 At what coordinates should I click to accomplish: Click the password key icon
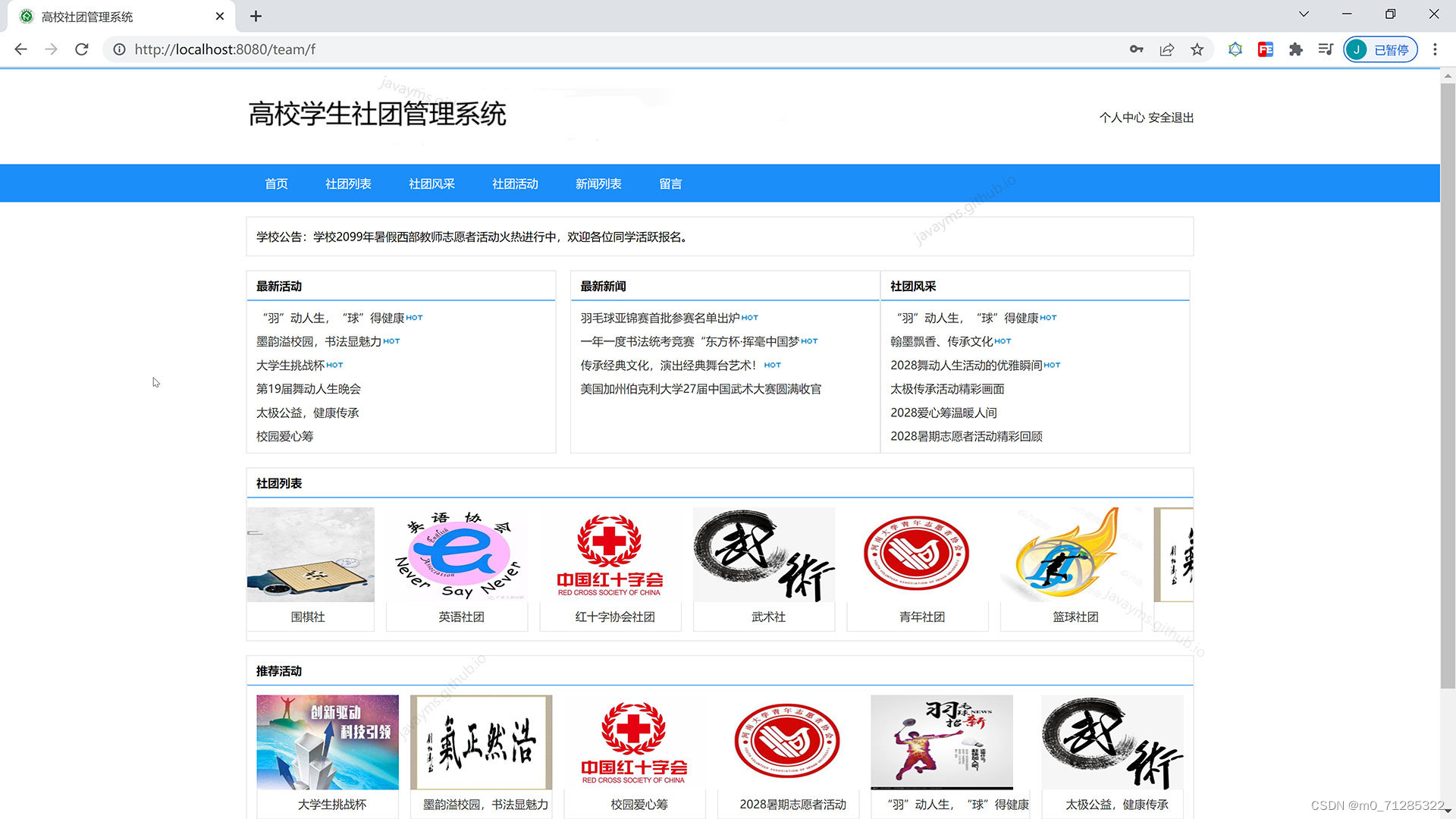click(x=1136, y=49)
